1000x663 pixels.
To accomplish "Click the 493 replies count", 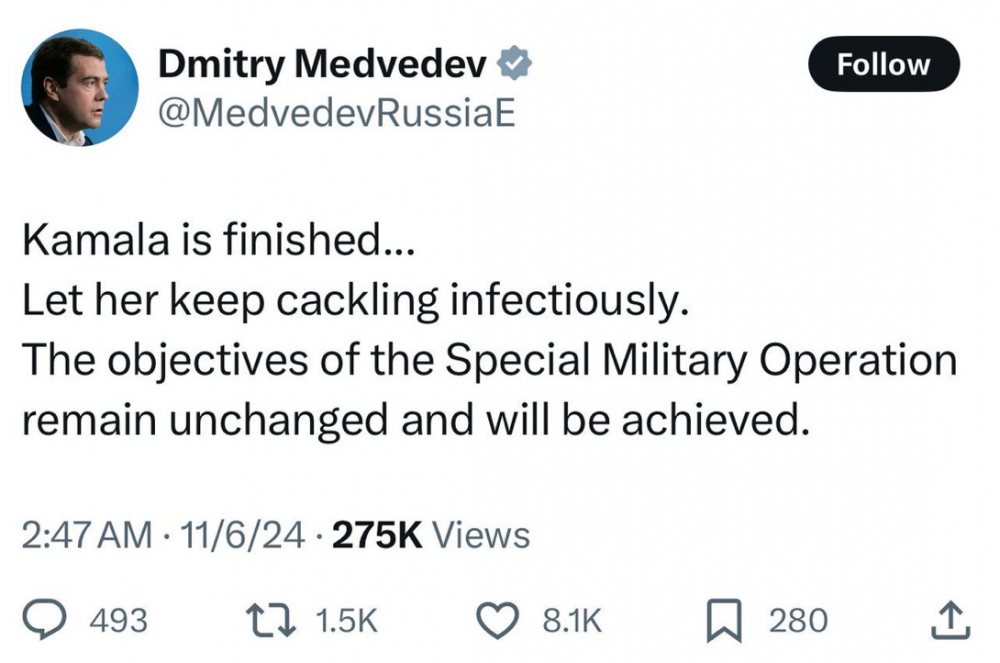I will point(119,621).
